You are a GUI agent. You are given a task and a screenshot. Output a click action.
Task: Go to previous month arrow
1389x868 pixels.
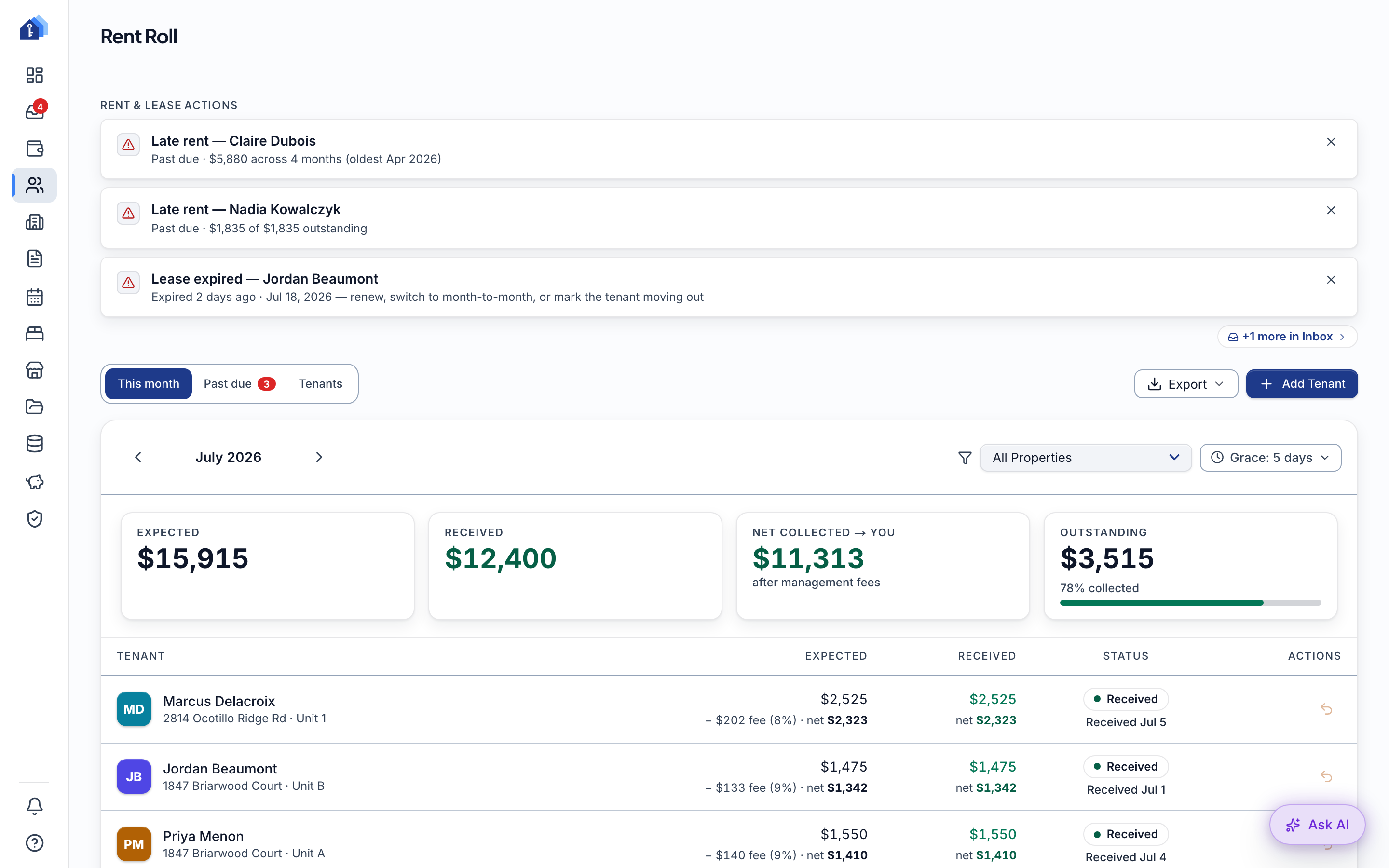click(138, 457)
